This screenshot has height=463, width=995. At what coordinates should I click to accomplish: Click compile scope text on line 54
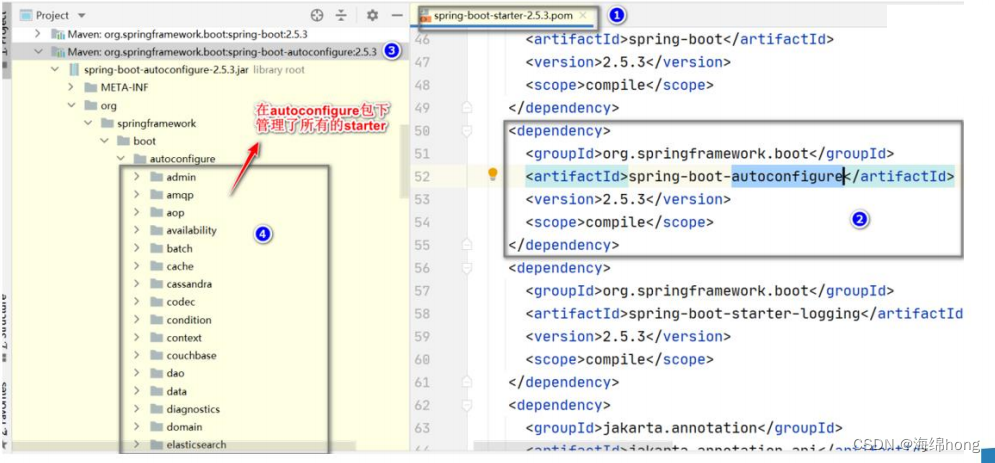click(x=614, y=222)
